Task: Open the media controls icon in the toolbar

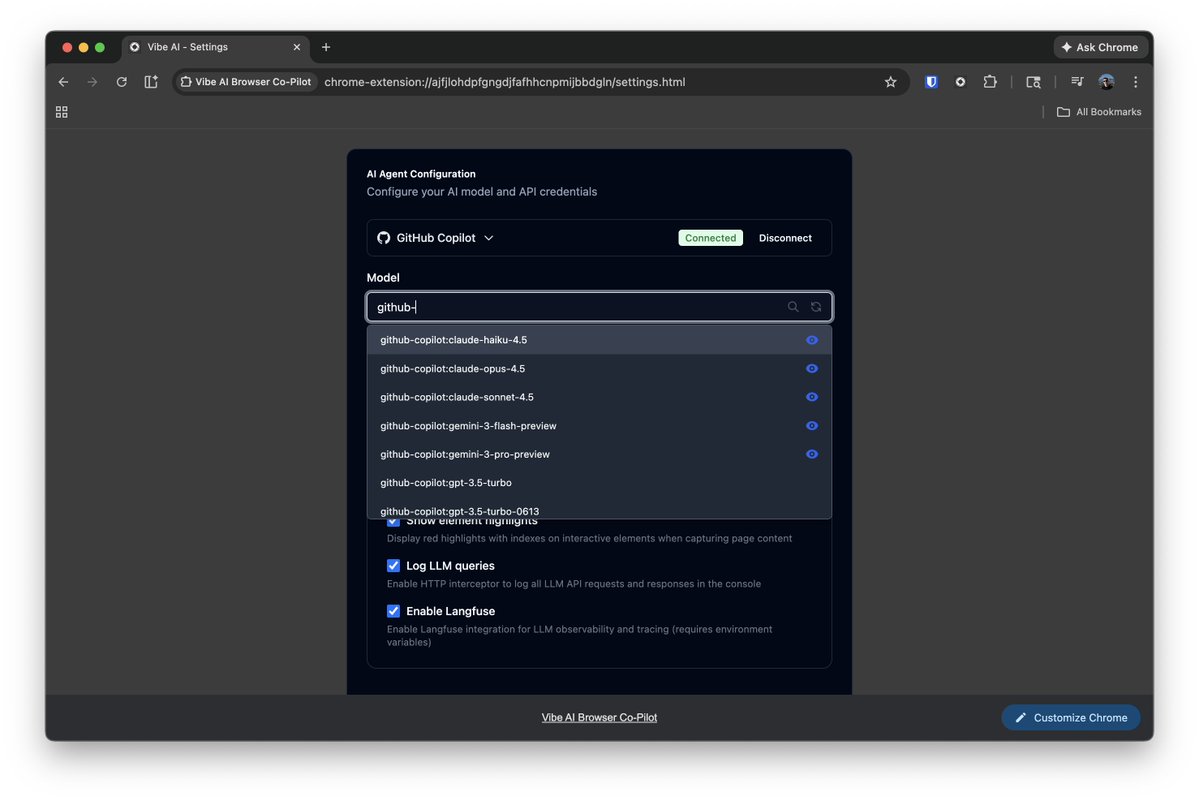Action: point(1076,82)
